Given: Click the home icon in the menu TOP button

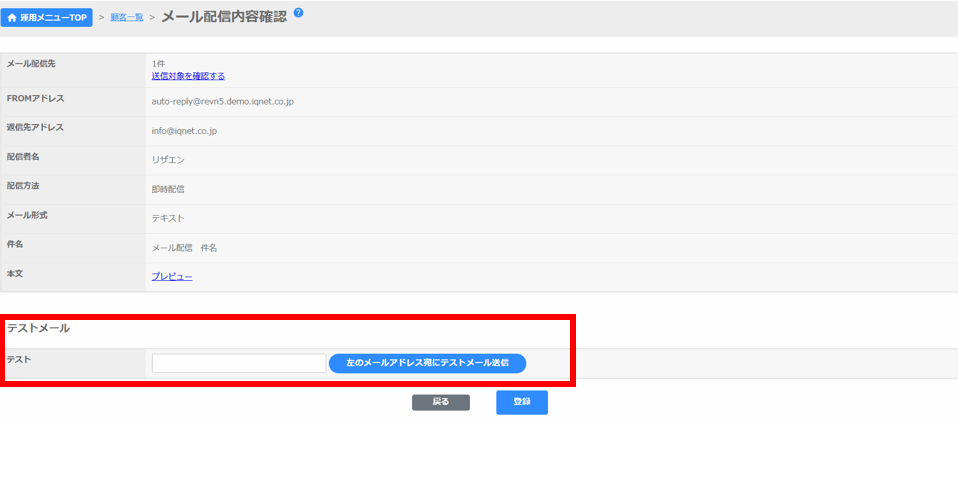Looking at the screenshot, I should click(x=13, y=17).
